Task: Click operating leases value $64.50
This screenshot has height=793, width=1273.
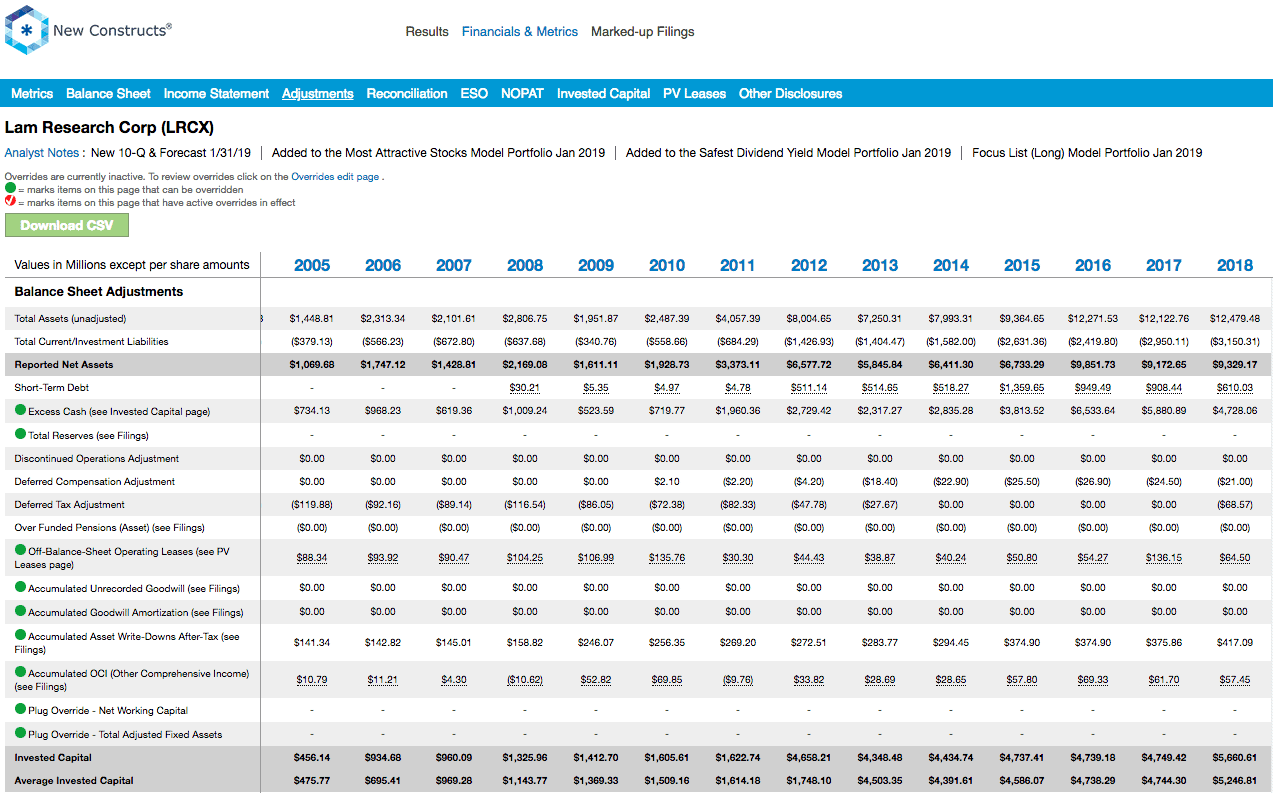Action: pyautogui.click(x=1235, y=557)
